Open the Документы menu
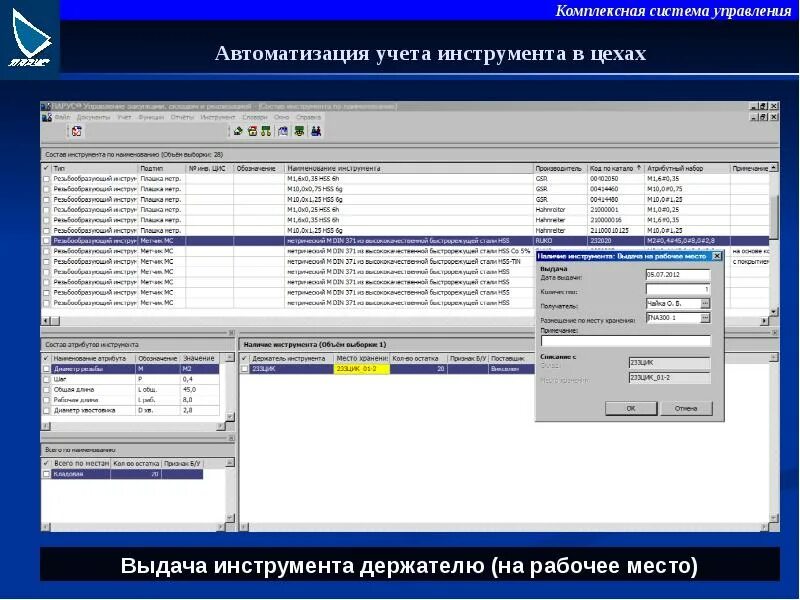 click(93, 117)
